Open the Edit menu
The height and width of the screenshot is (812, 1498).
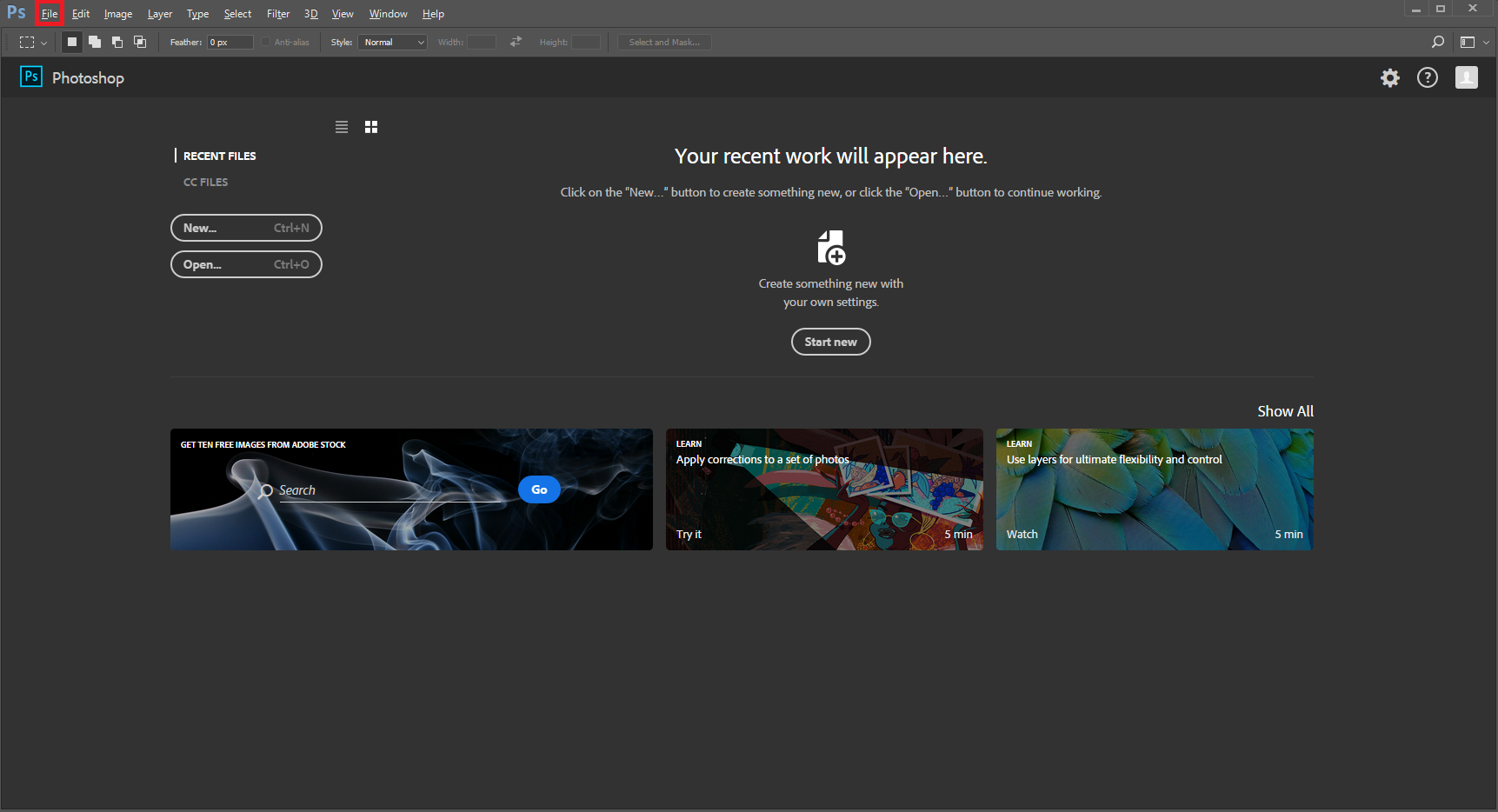coord(81,14)
